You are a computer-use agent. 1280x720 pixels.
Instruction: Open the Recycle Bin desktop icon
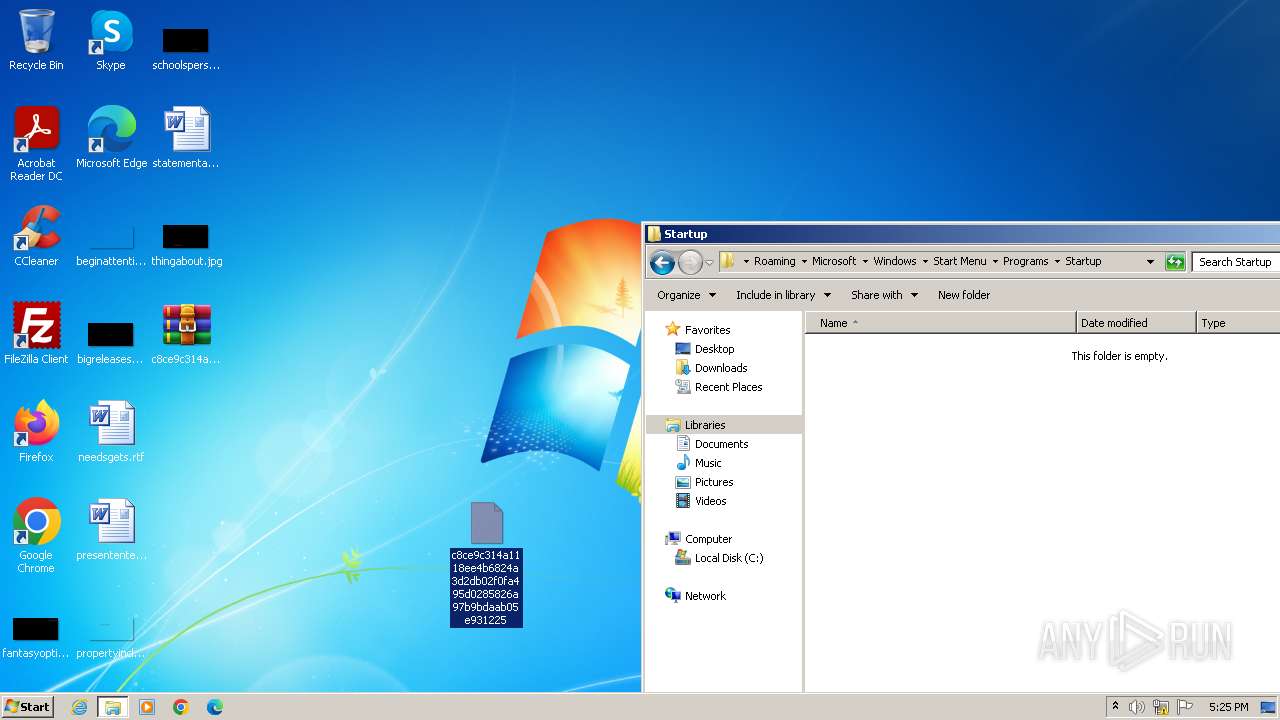click(36, 40)
